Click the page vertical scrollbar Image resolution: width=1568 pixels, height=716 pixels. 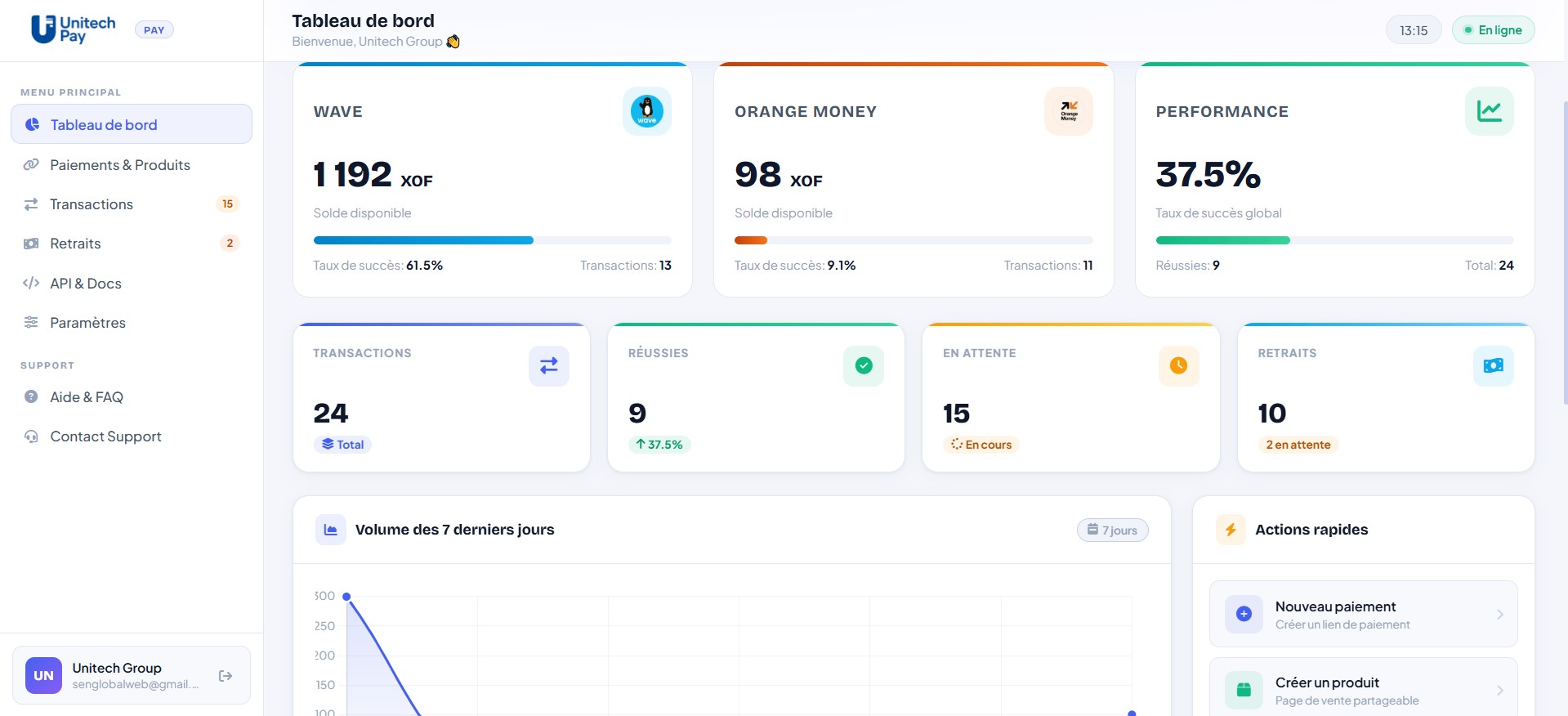click(1565, 253)
